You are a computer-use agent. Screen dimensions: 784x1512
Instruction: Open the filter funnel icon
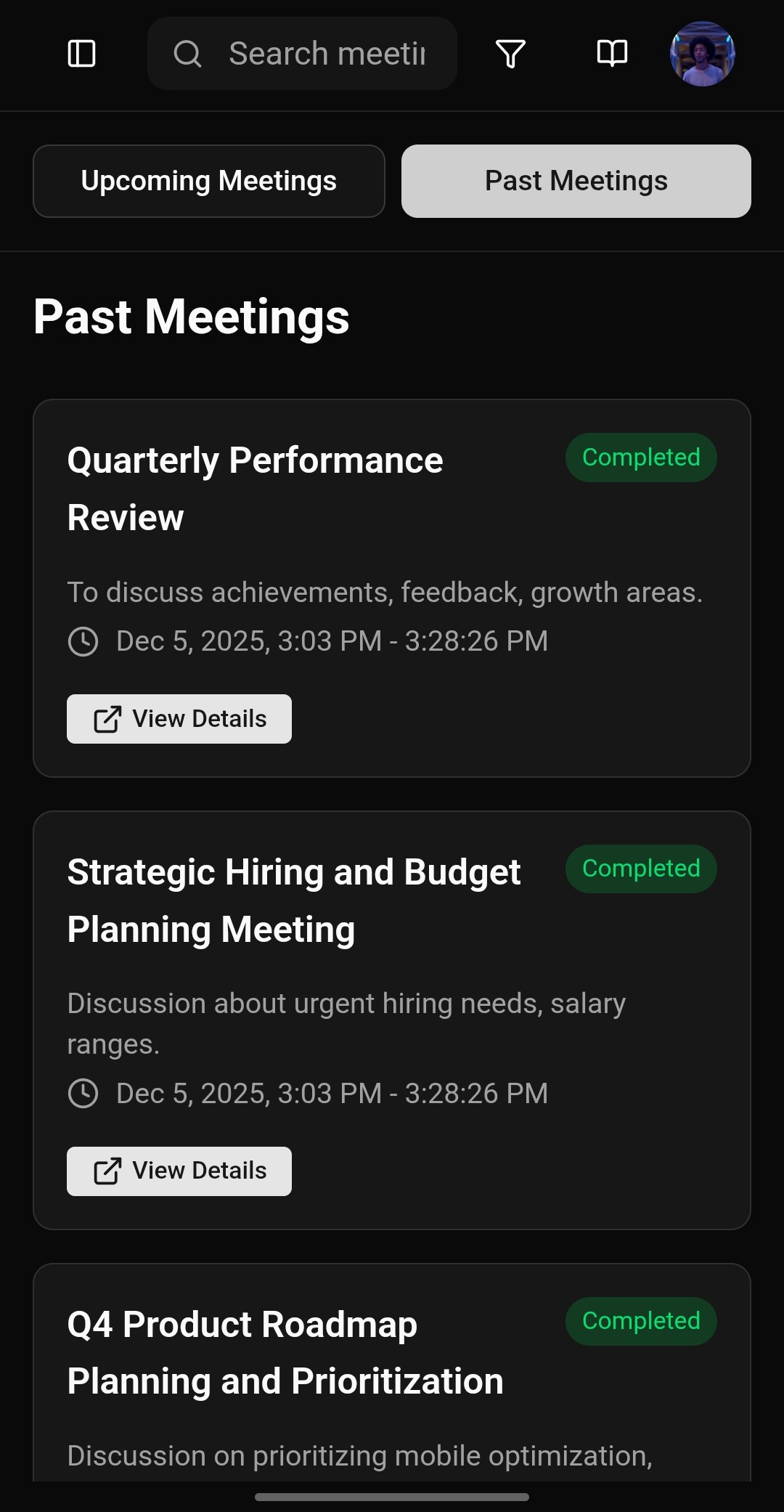coord(510,54)
